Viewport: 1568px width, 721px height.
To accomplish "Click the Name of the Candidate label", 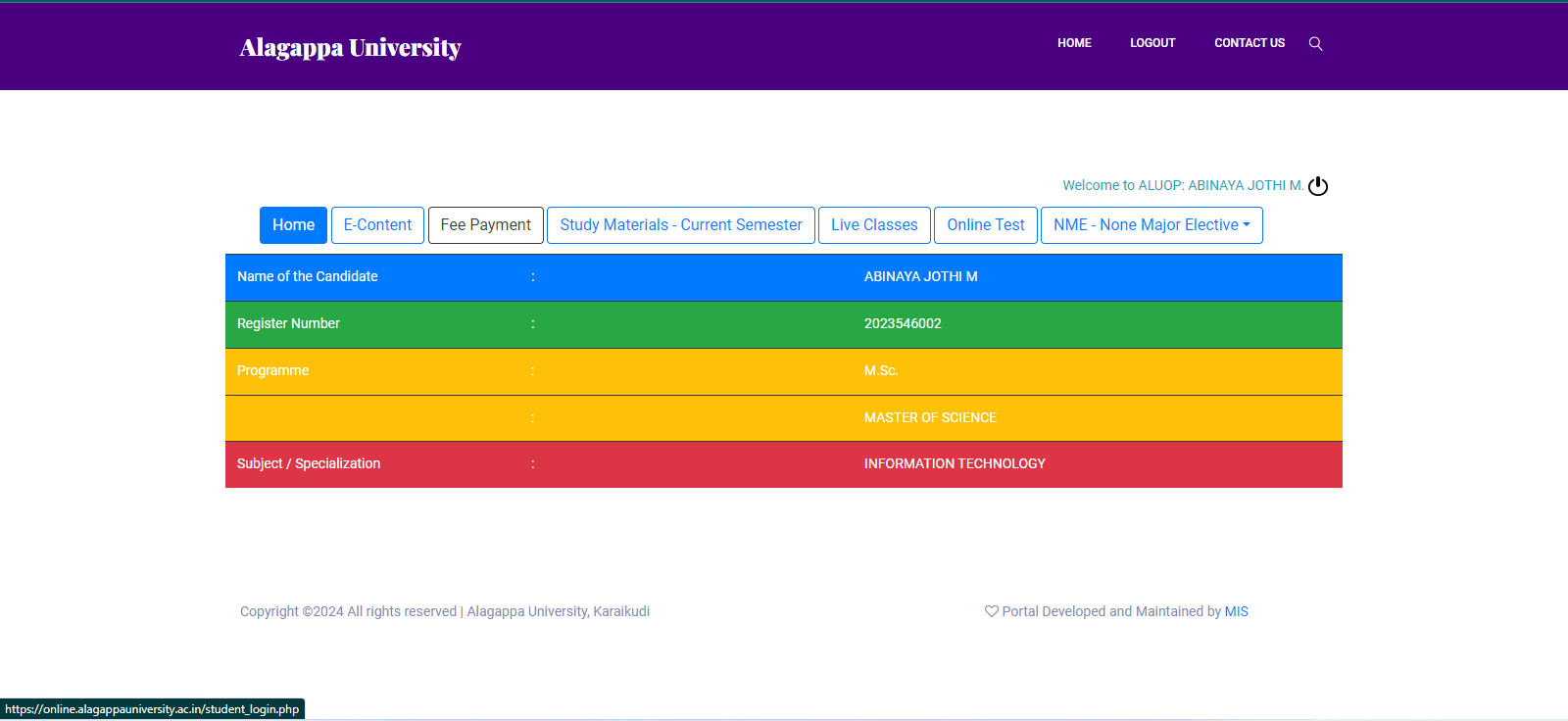I will coord(308,276).
